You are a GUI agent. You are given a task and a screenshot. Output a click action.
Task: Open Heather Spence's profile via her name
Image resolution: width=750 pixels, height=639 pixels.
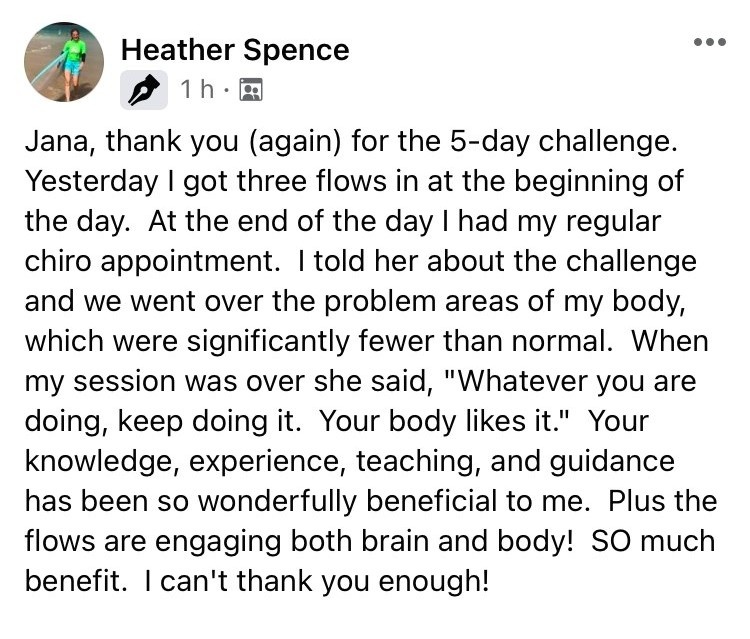[x=235, y=50]
